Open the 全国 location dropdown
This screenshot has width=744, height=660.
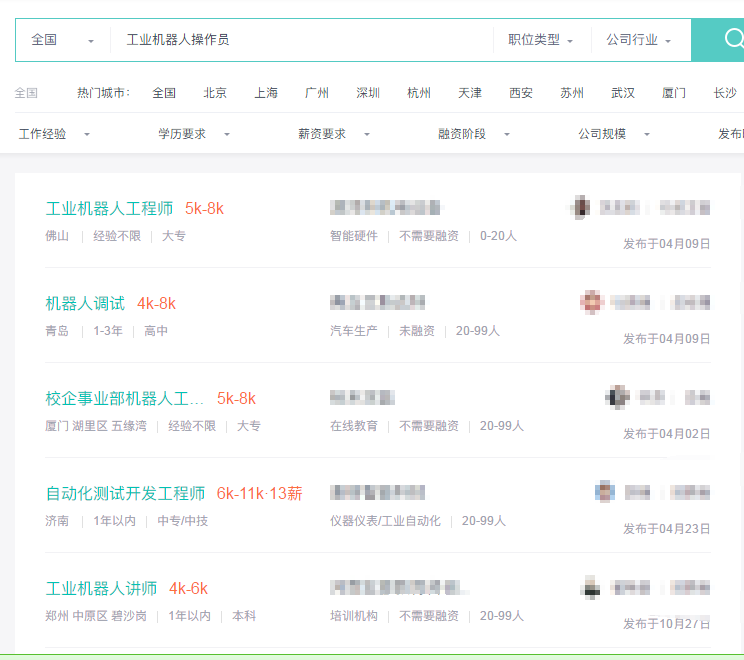tap(62, 40)
